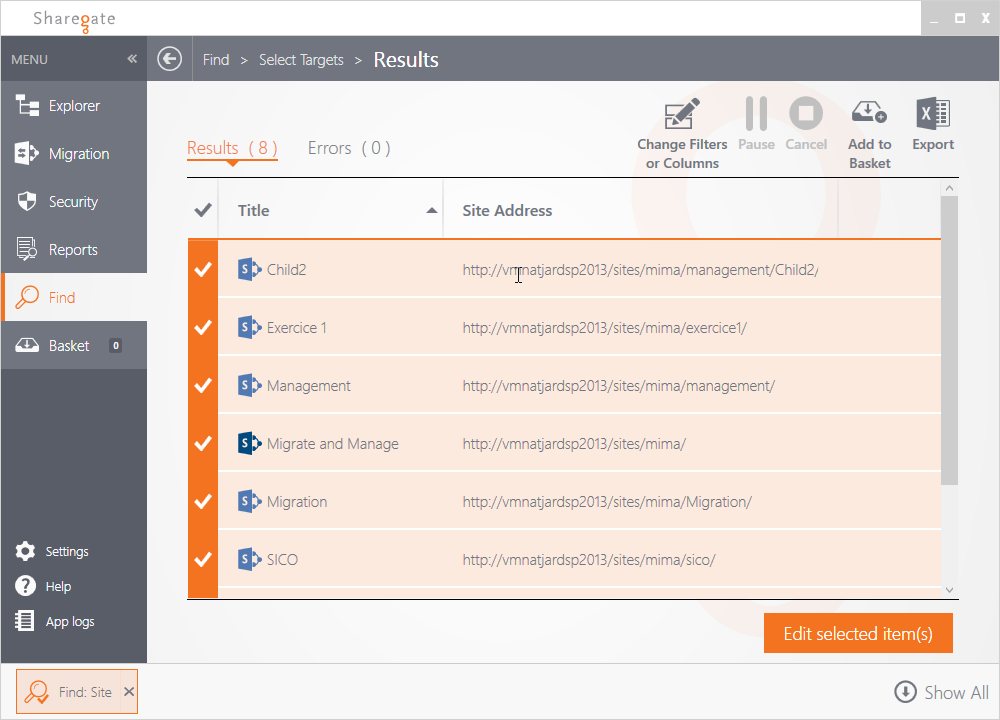
Task: Switch to the Errors (0) tab
Action: click(349, 148)
